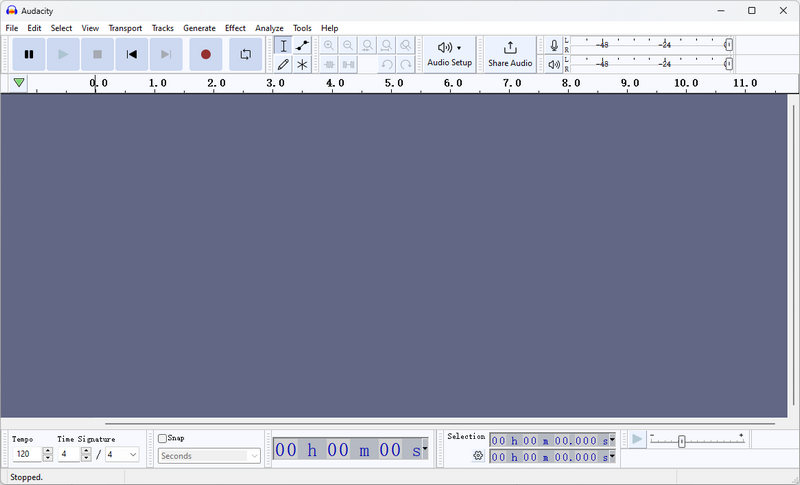Click the Zoom In magnifier icon

[329, 45]
